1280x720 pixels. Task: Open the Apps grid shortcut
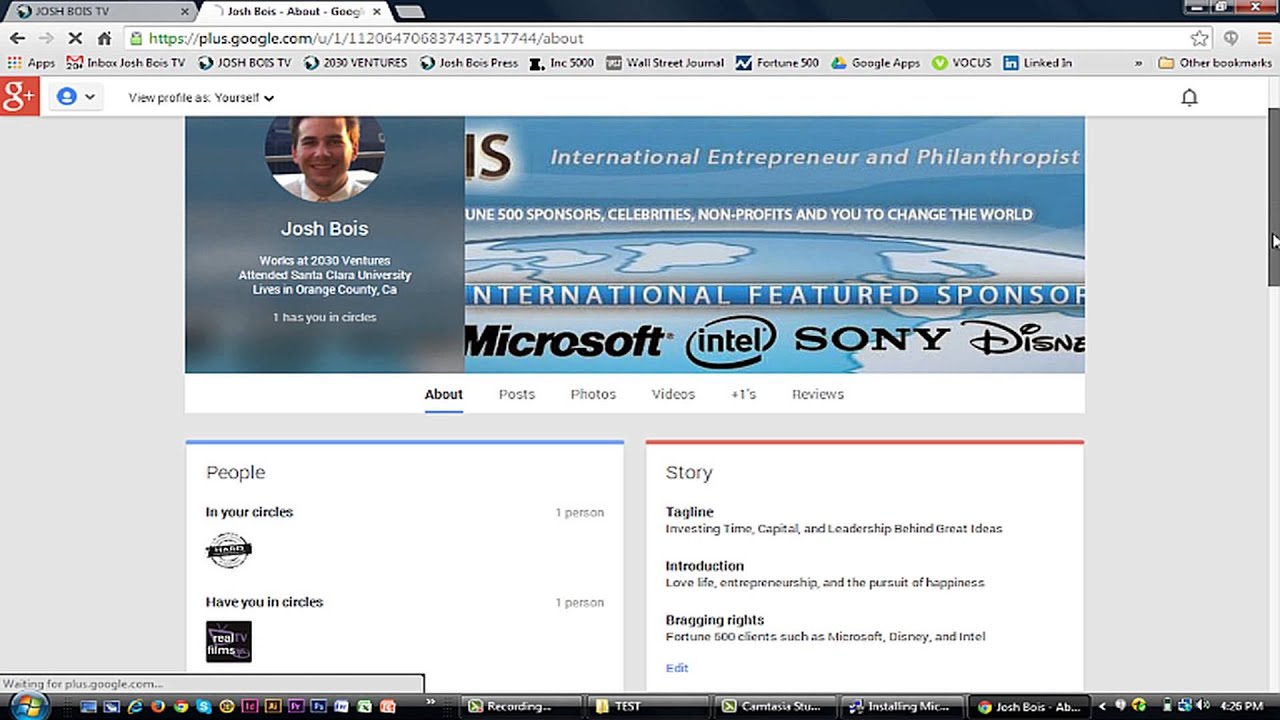point(31,62)
